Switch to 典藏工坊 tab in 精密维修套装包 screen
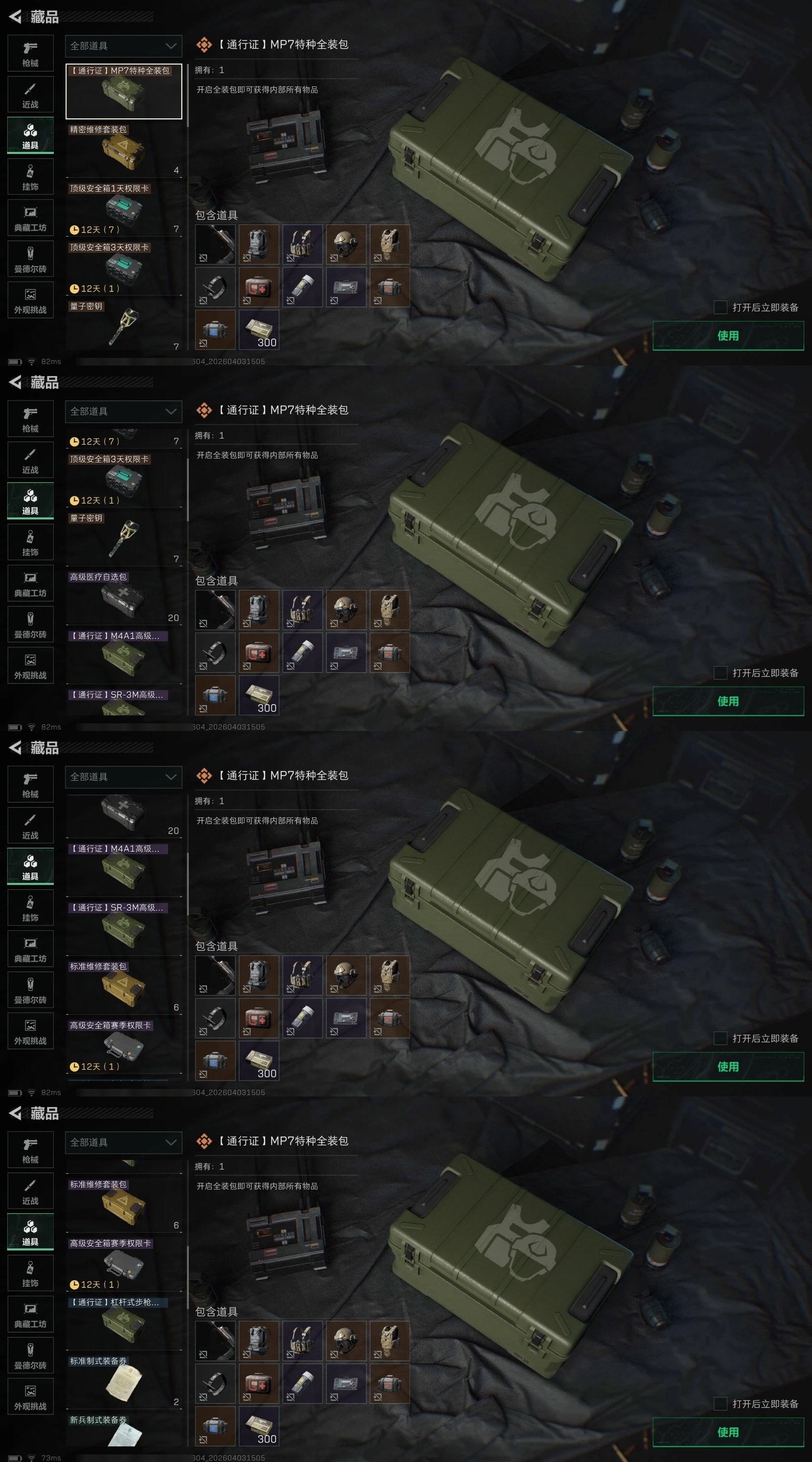812x1462 pixels. click(30, 218)
